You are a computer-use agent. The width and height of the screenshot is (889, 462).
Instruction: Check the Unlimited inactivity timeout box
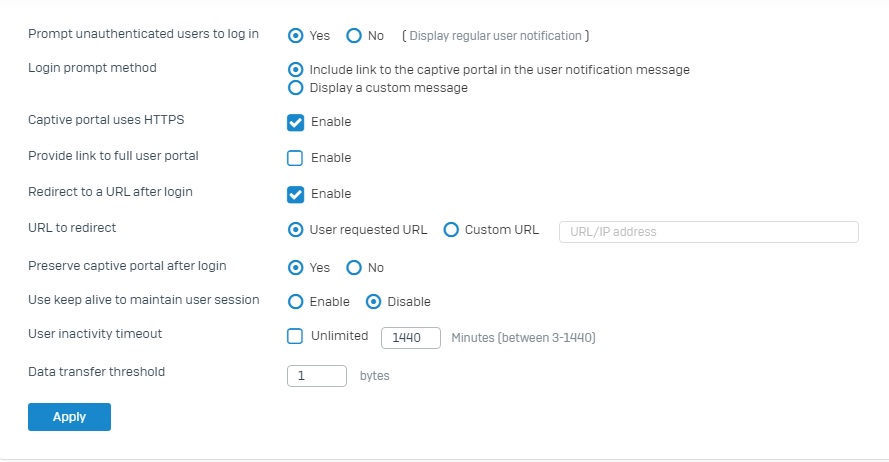coord(295,336)
